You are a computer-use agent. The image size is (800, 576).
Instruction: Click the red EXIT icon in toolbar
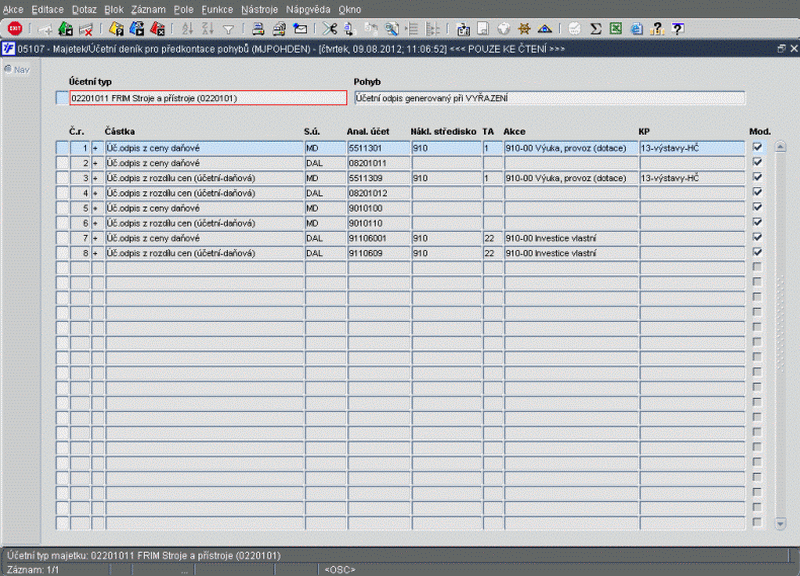[15, 29]
